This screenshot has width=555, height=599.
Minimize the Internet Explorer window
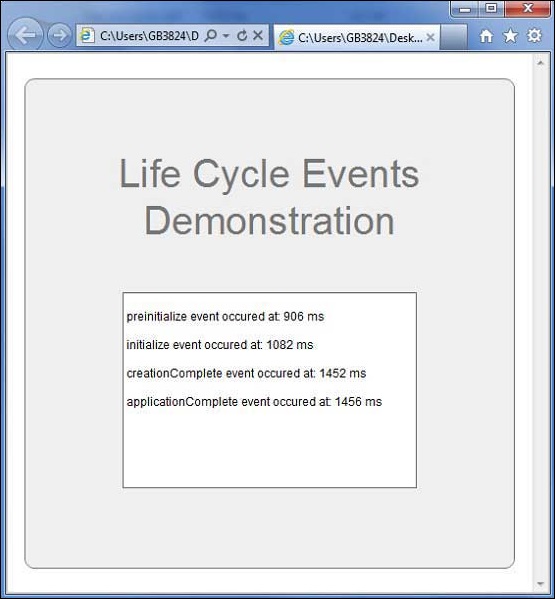465,8
